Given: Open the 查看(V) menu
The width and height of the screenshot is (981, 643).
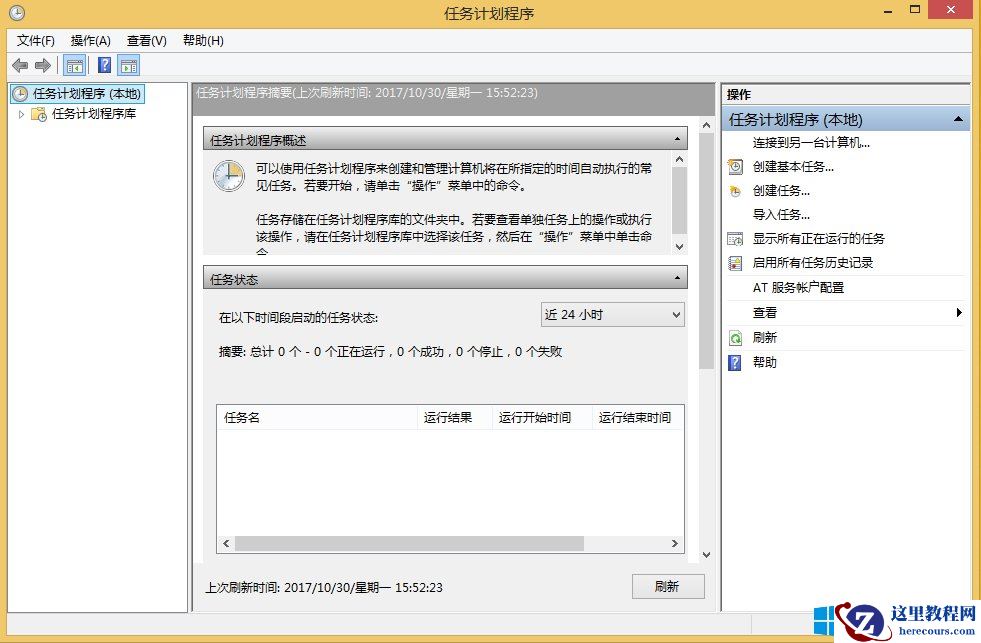Looking at the screenshot, I should (145, 41).
